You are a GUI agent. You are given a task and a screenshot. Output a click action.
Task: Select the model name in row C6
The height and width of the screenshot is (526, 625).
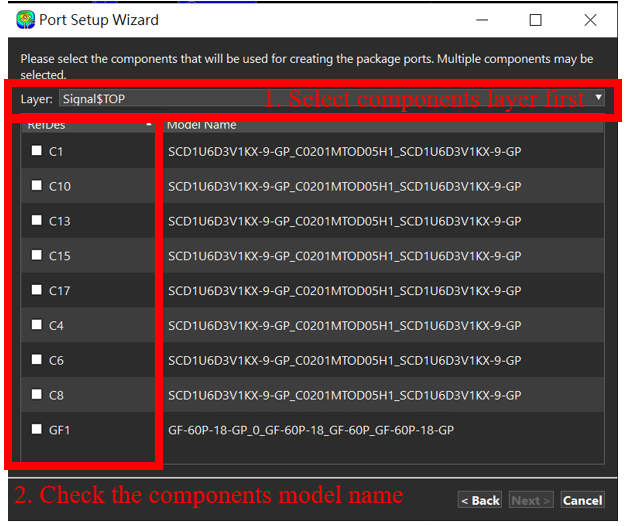tap(344, 360)
